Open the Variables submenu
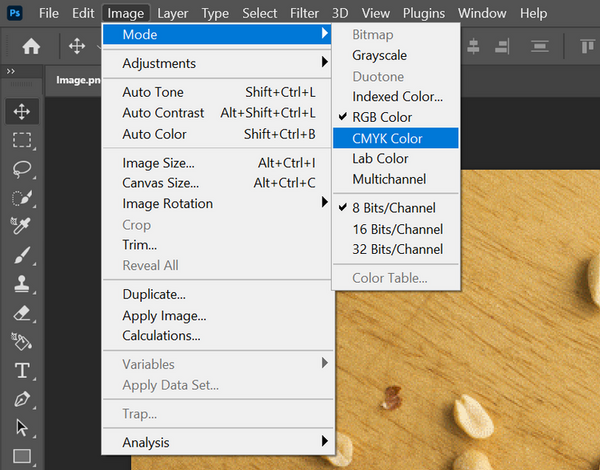The width and height of the screenshot is (600, 470). pos(217,364)
